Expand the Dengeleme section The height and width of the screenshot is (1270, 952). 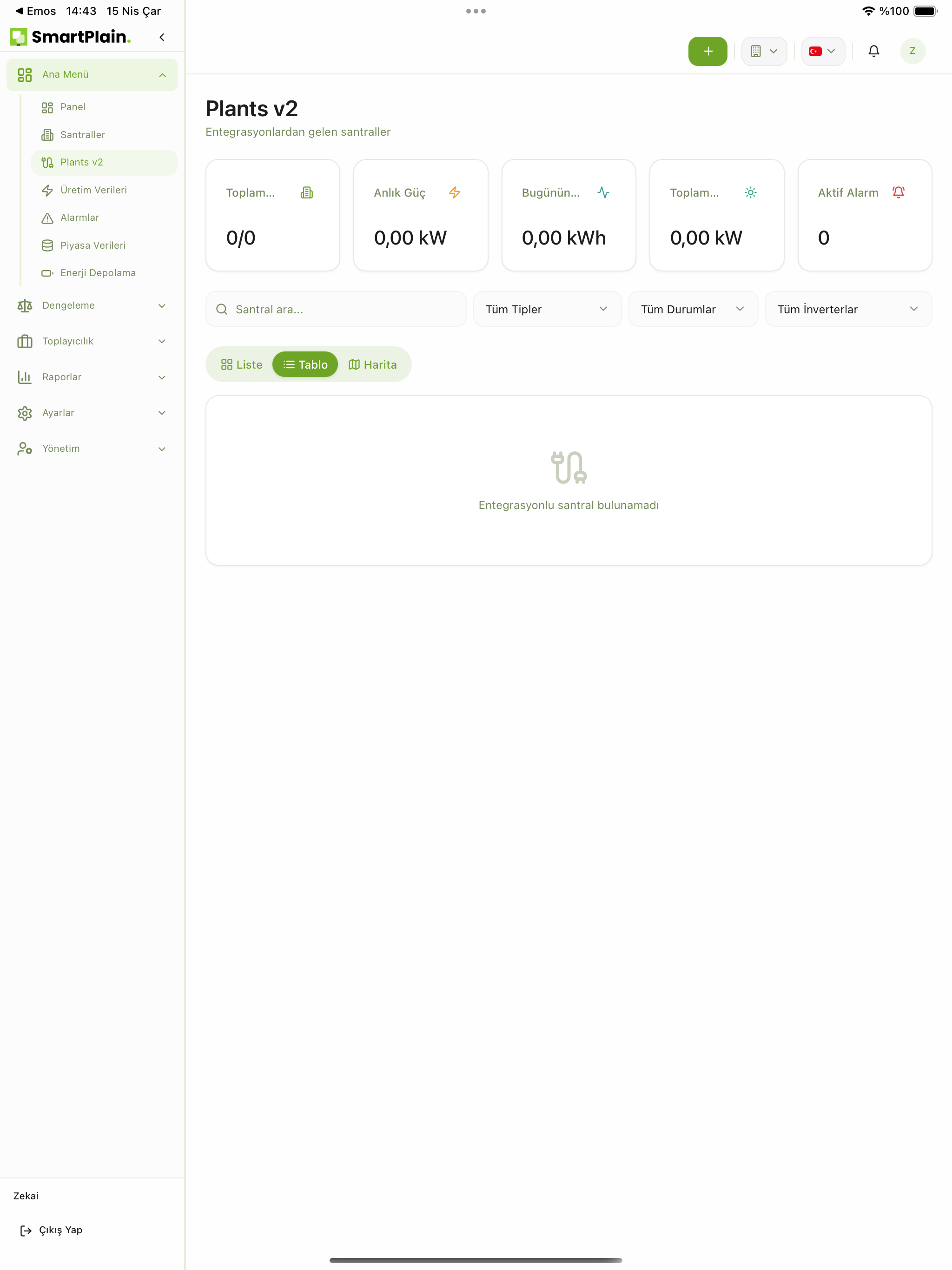pyautogui.click(x=92, y=305)
